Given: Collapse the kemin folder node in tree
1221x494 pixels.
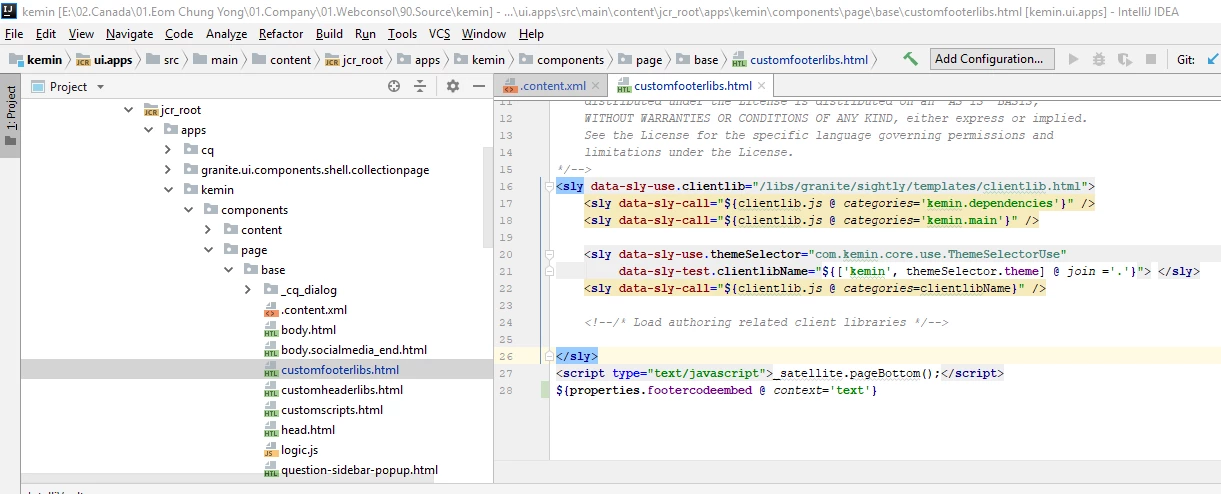Looking at the screenshot, I should (x=168, y=190).
